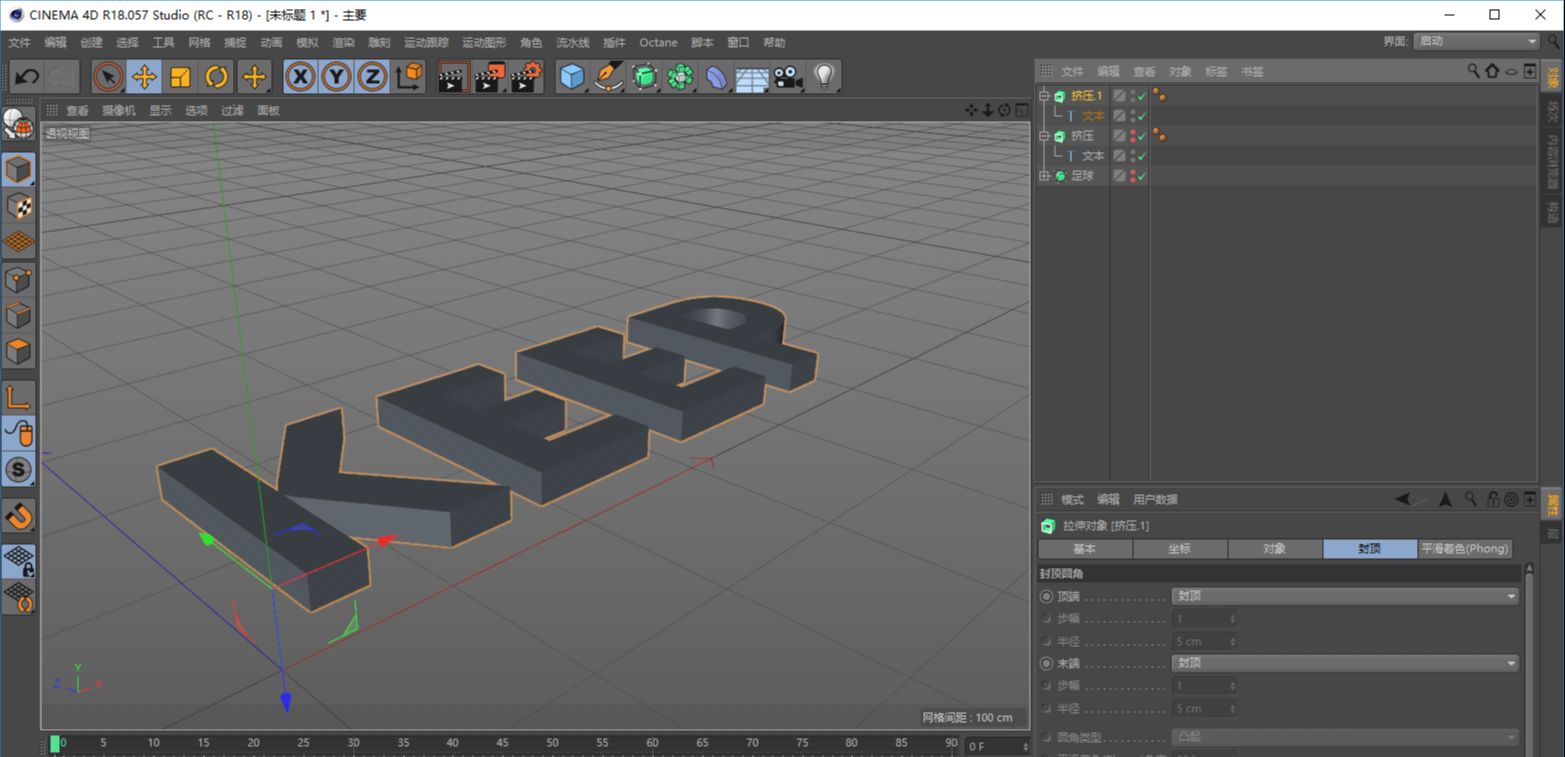
Task: Click the attribute manager lock icon
Action: (1493, 499)
